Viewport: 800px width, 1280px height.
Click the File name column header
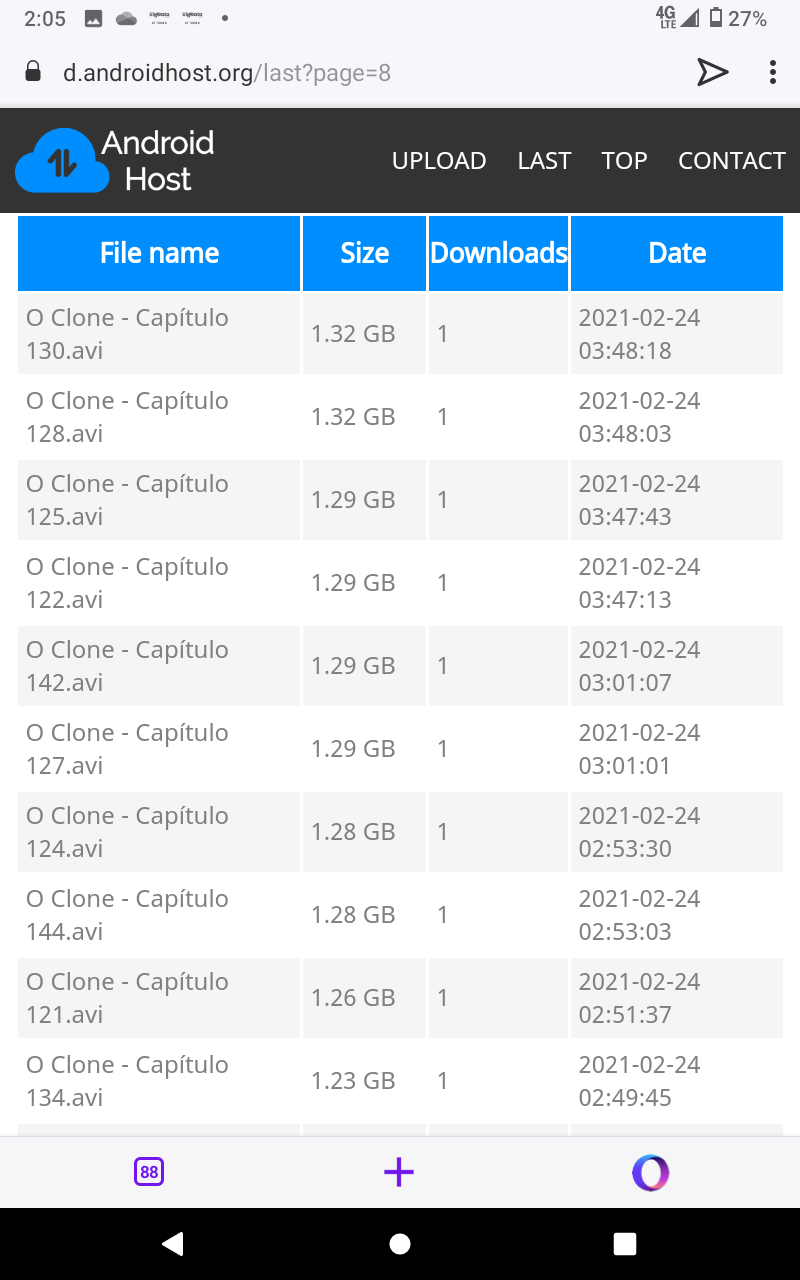pos(159,253)
